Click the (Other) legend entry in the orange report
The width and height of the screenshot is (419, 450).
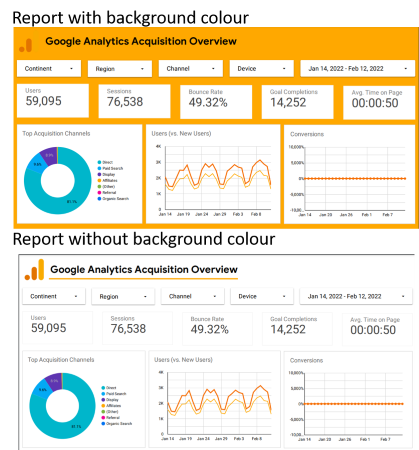(106, 187)
